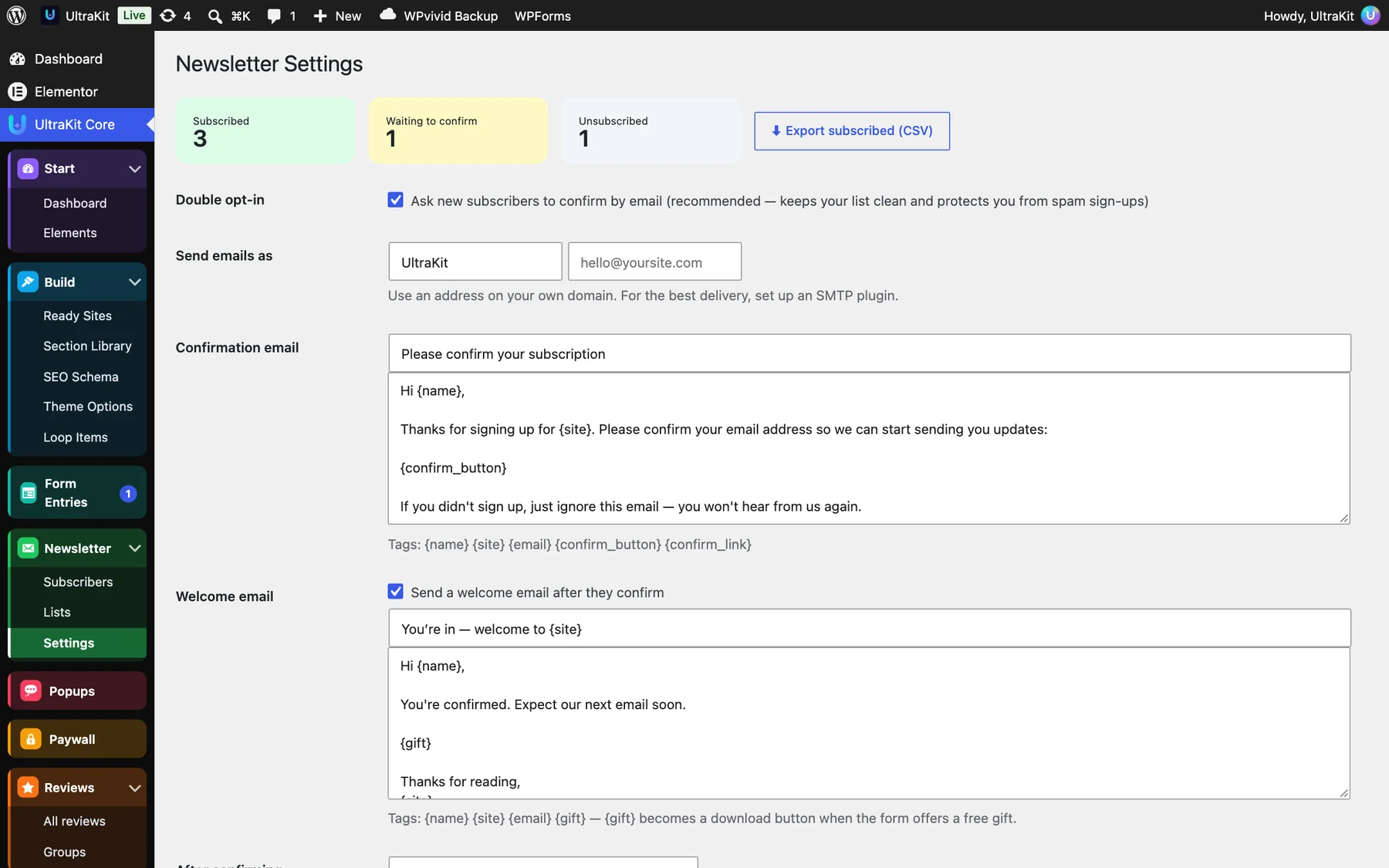Click 'Newsletter Settings' page heading
The image size is (1389, 868).
(269, 64)
